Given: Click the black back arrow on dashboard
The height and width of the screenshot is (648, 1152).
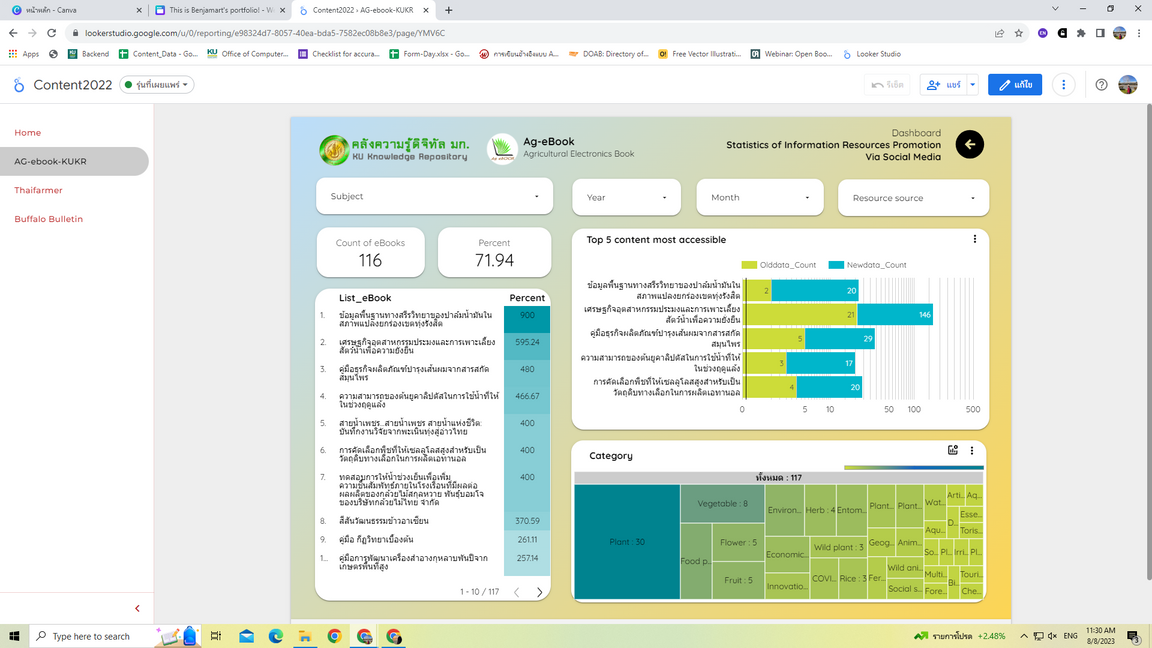Looking at the screenshot, I should coord(969,145).
